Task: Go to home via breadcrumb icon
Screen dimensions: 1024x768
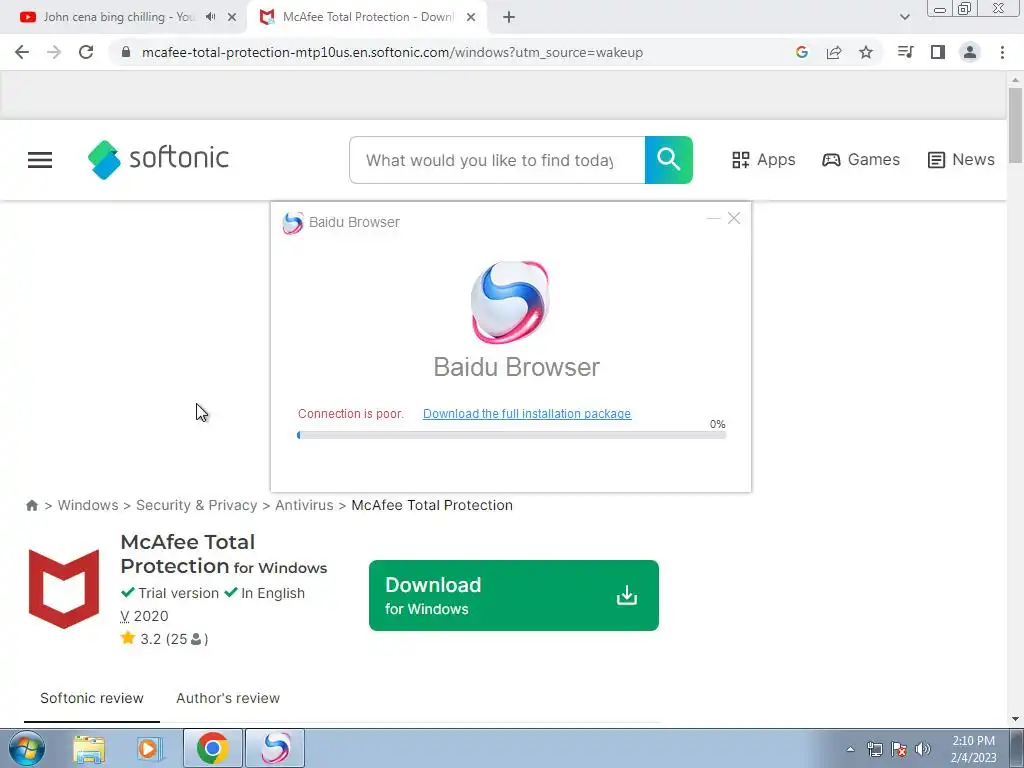Action: [32, 505]
